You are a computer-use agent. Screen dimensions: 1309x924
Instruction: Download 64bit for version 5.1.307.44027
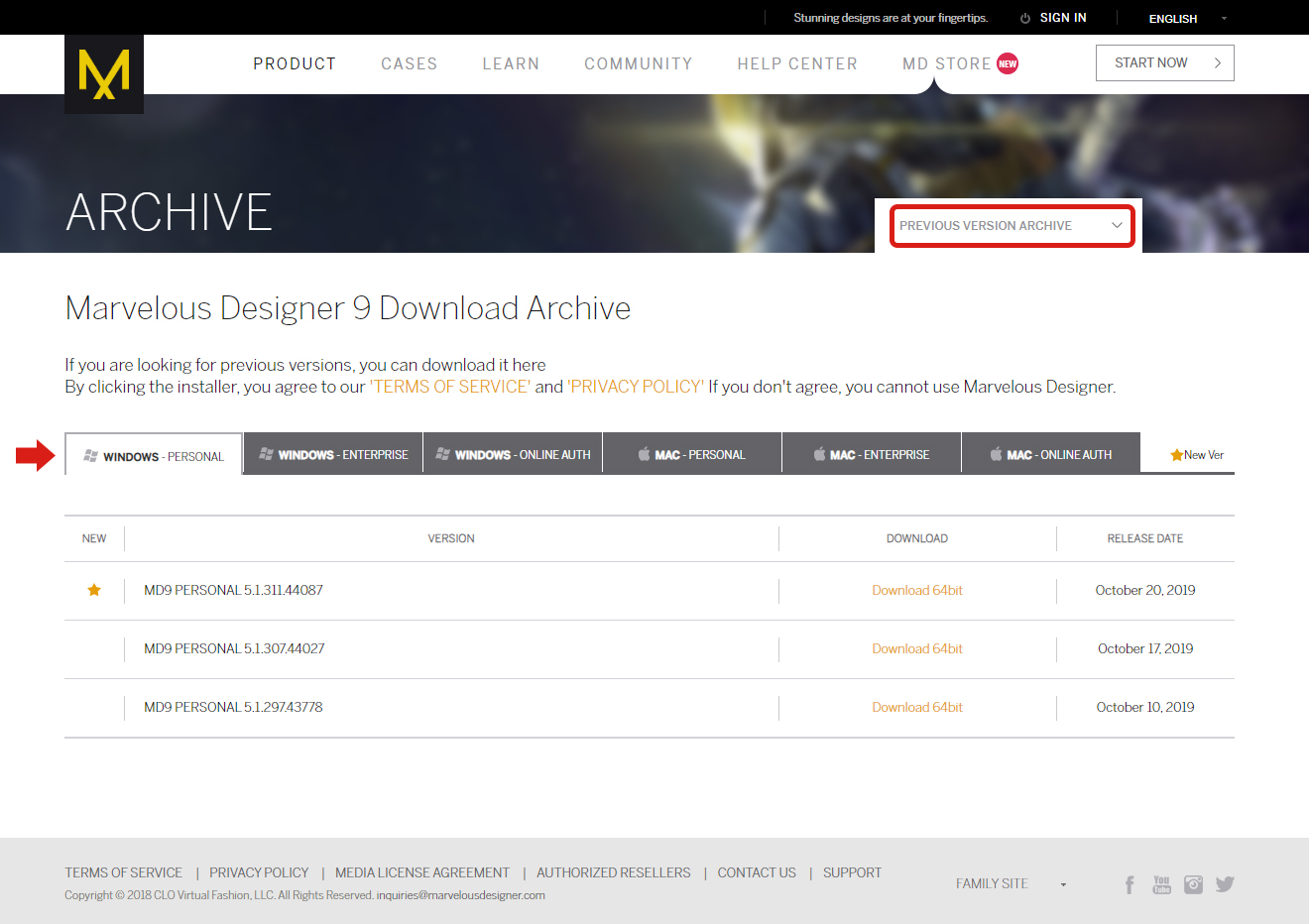click(917, 648)
